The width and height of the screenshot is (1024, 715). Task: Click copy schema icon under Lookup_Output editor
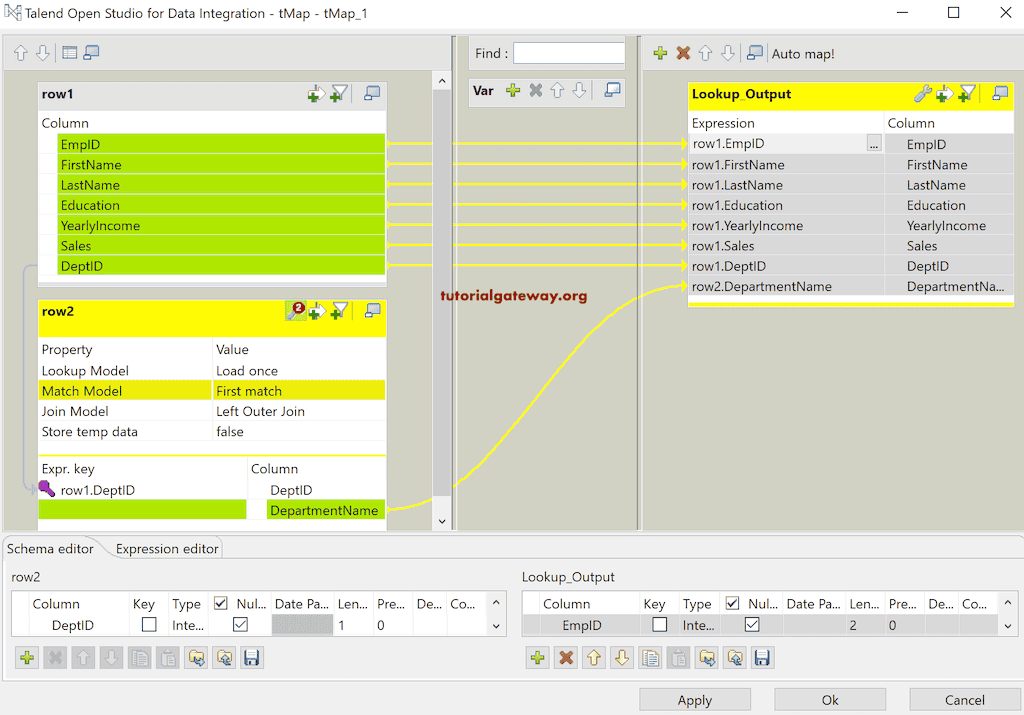coord(650,657)
